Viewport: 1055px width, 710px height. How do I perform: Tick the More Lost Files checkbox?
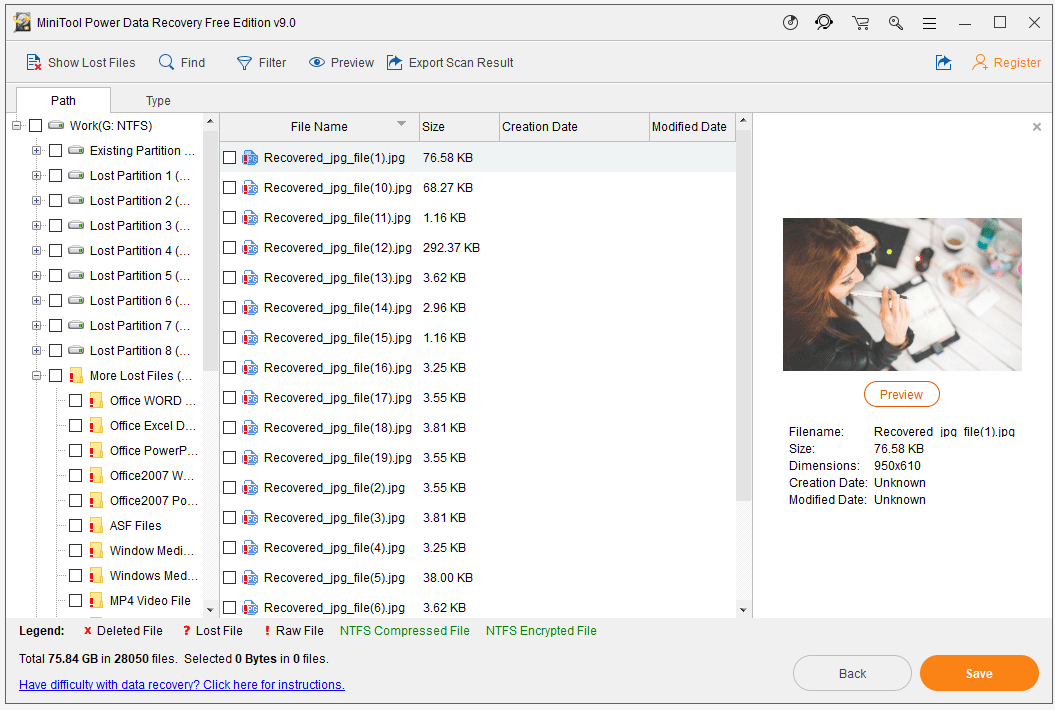click(56, 376)
